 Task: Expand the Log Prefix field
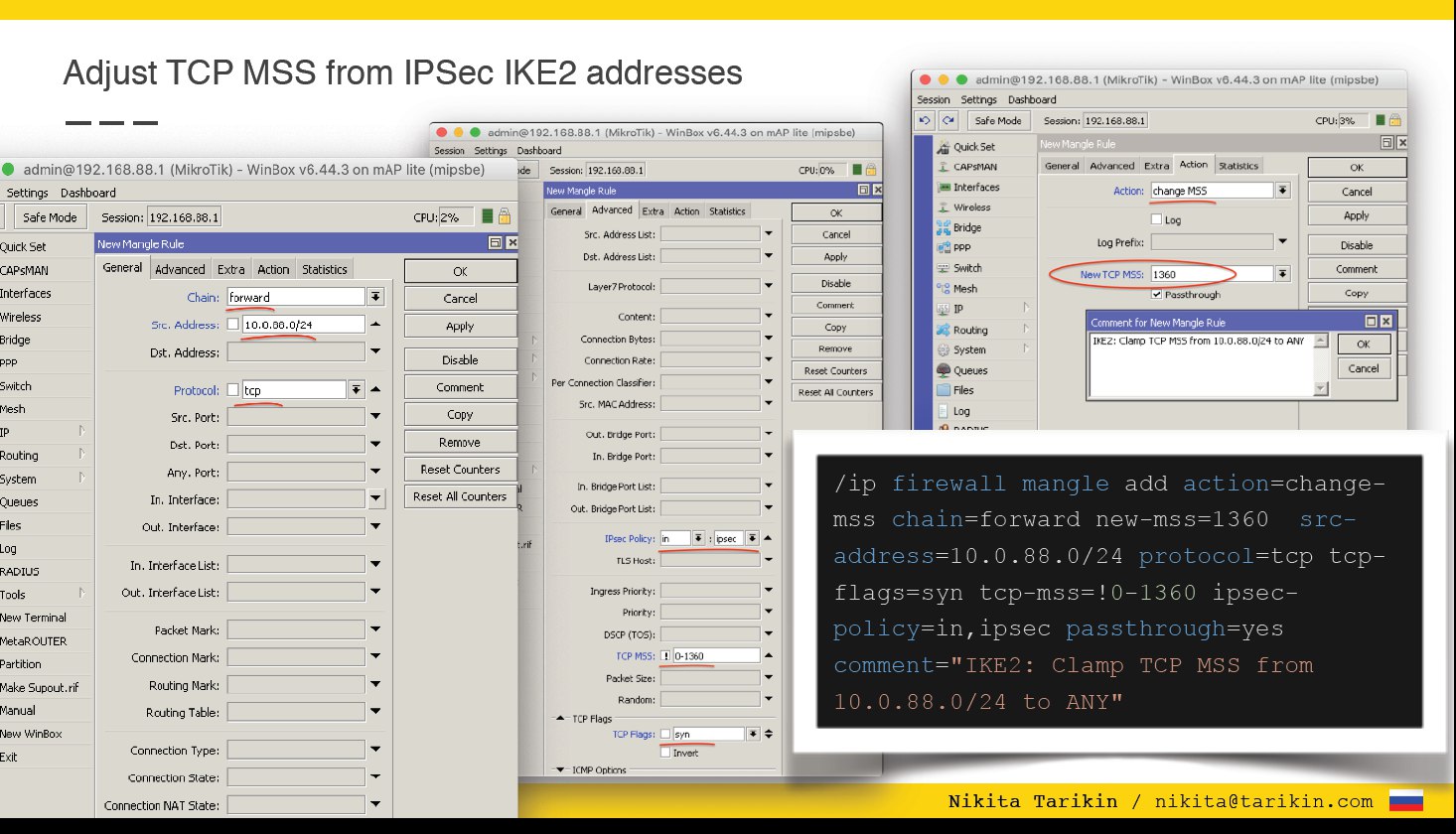pos(1283,241)
